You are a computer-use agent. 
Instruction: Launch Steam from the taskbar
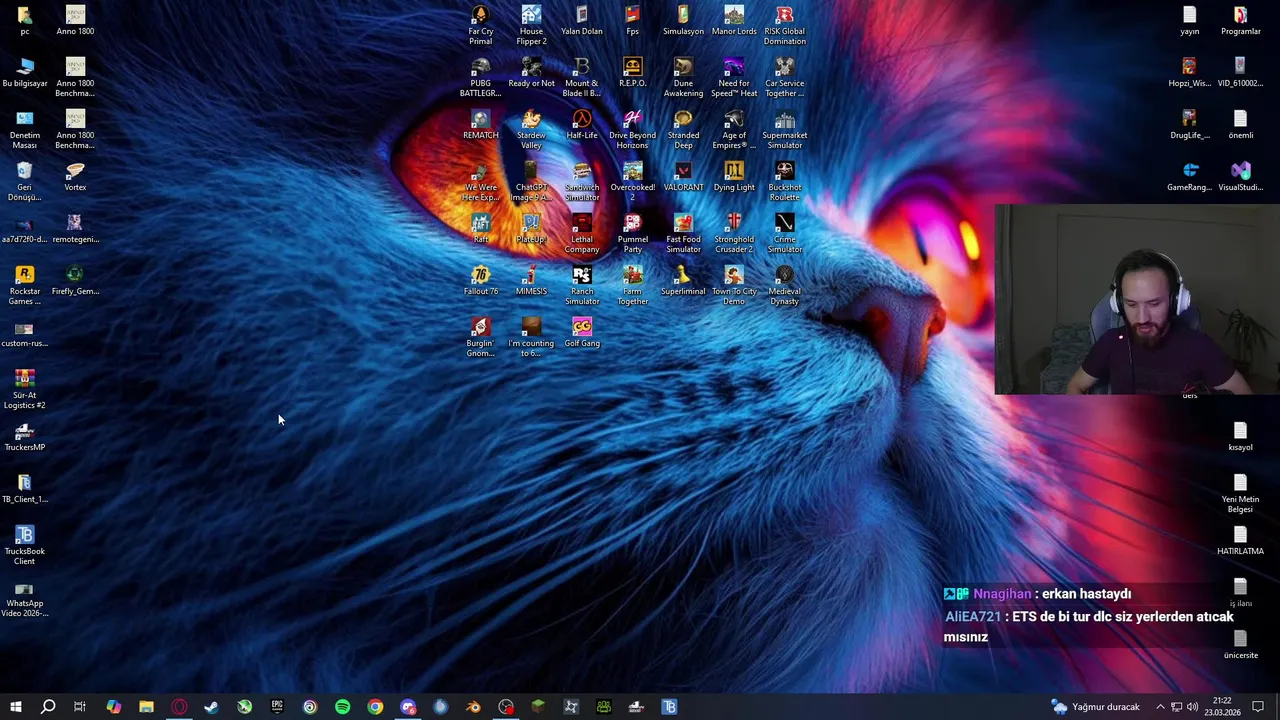(x=211, y=707)
